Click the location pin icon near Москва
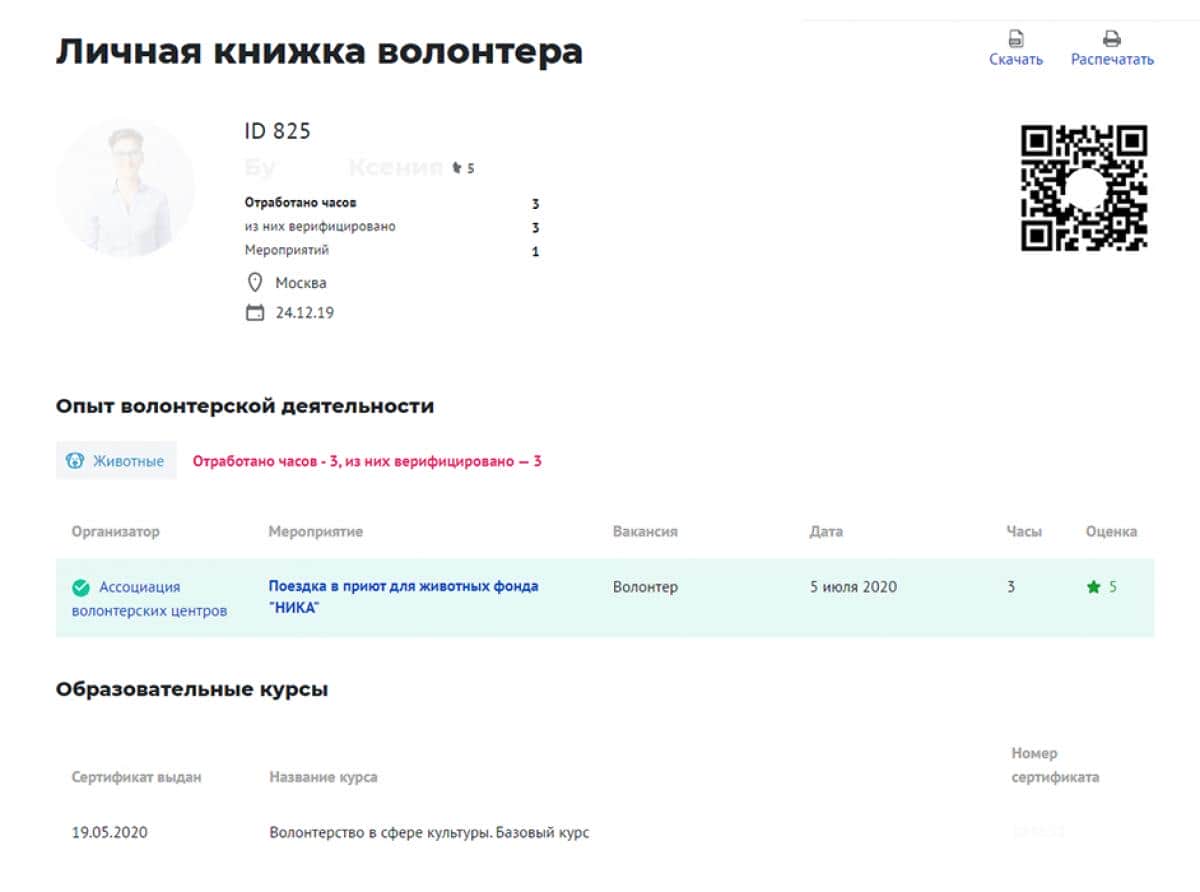 point(255,283)
